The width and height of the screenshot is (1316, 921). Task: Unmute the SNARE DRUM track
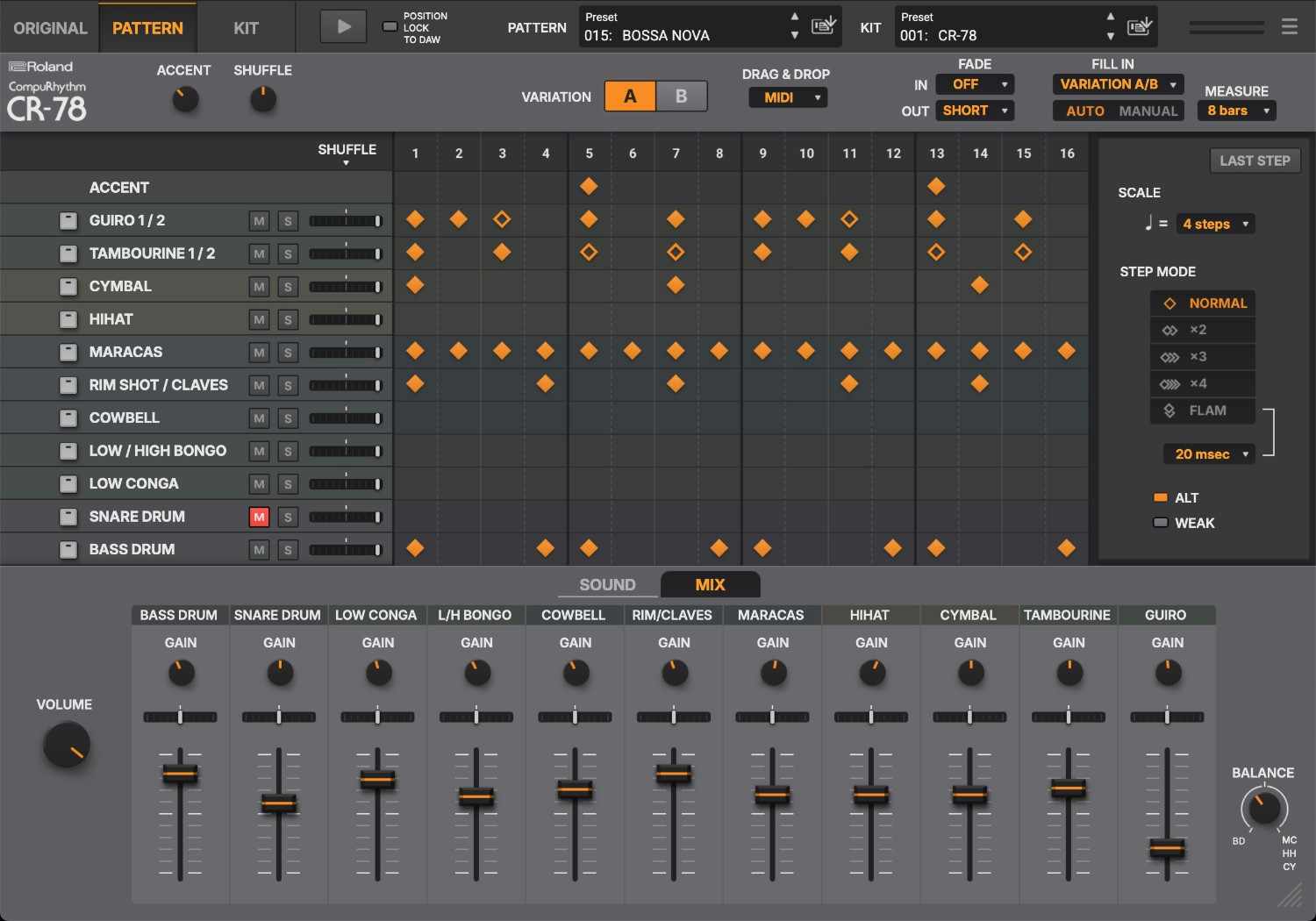pyautogui.click(x=258, y=517)
